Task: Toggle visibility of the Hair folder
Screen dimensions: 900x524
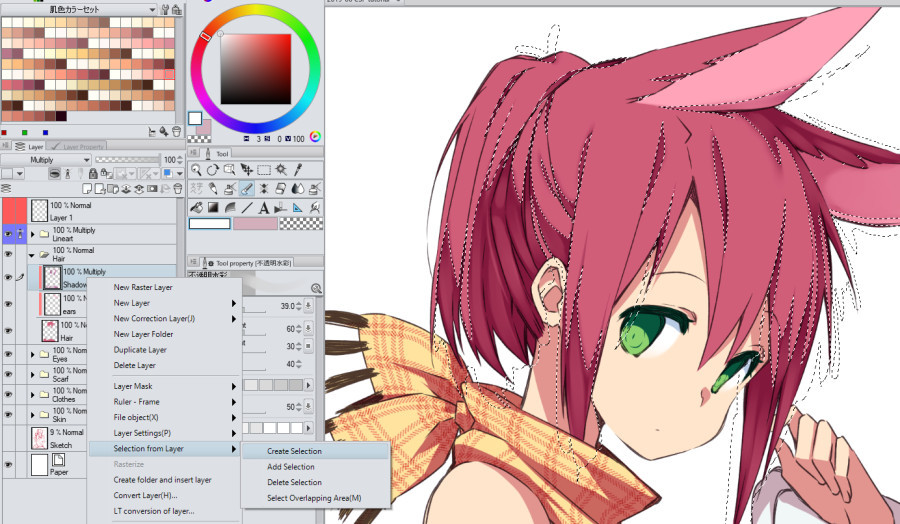Action: [8, 254]
